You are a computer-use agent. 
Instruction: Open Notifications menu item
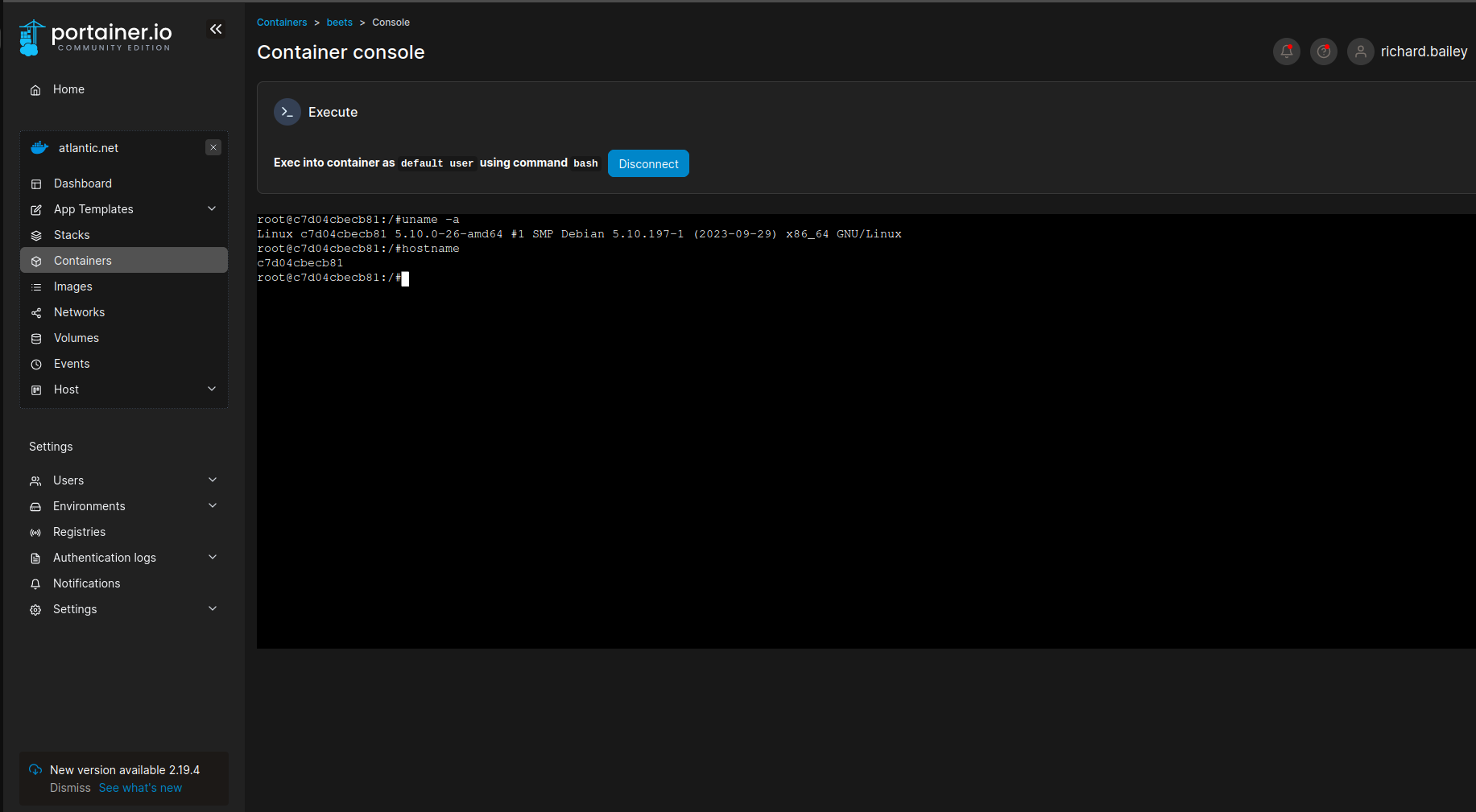[124, 583]
